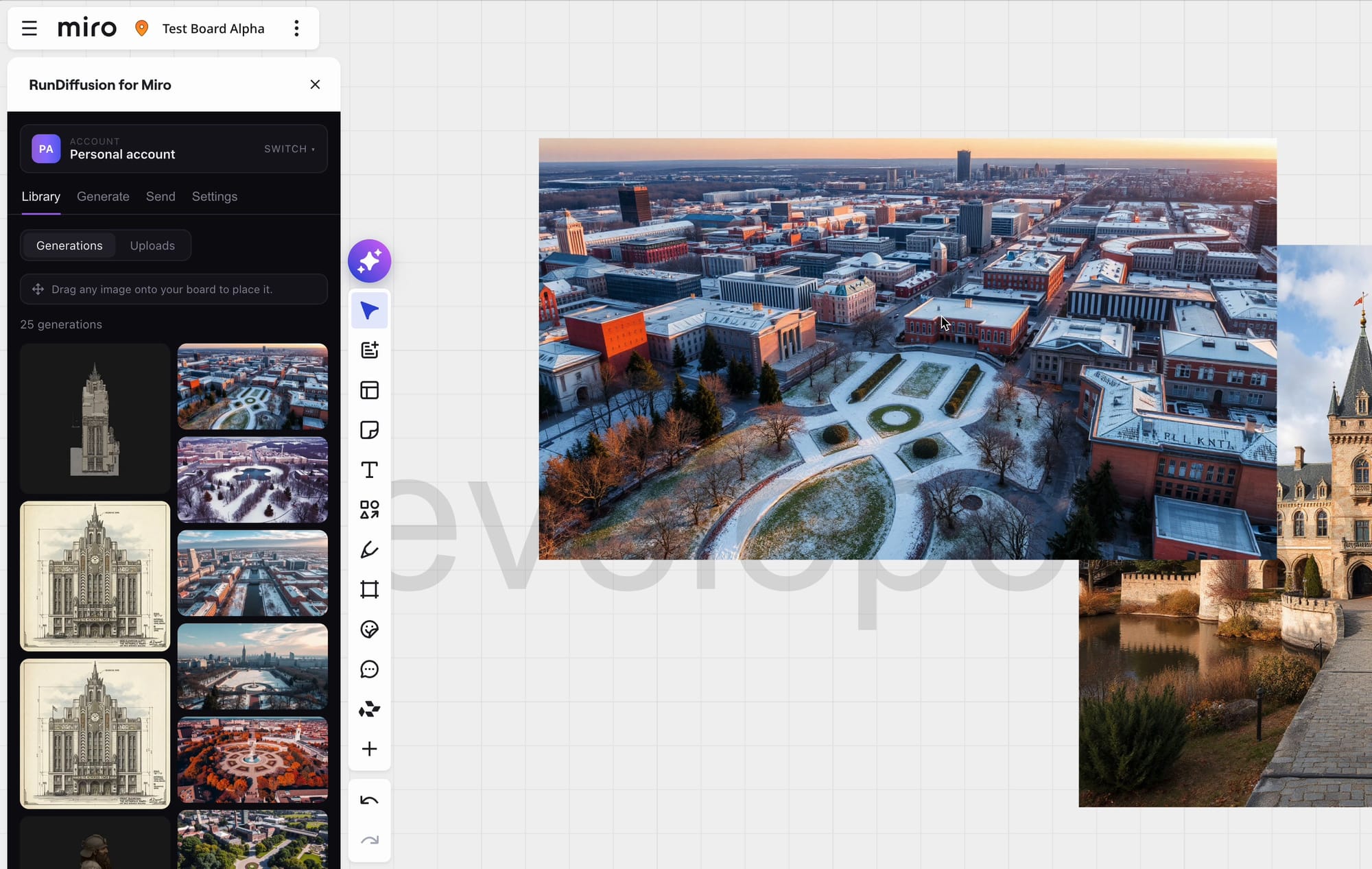Click the orange board pin icon
The height and width of the screenshot is (869, 1372).
(141, 28)
